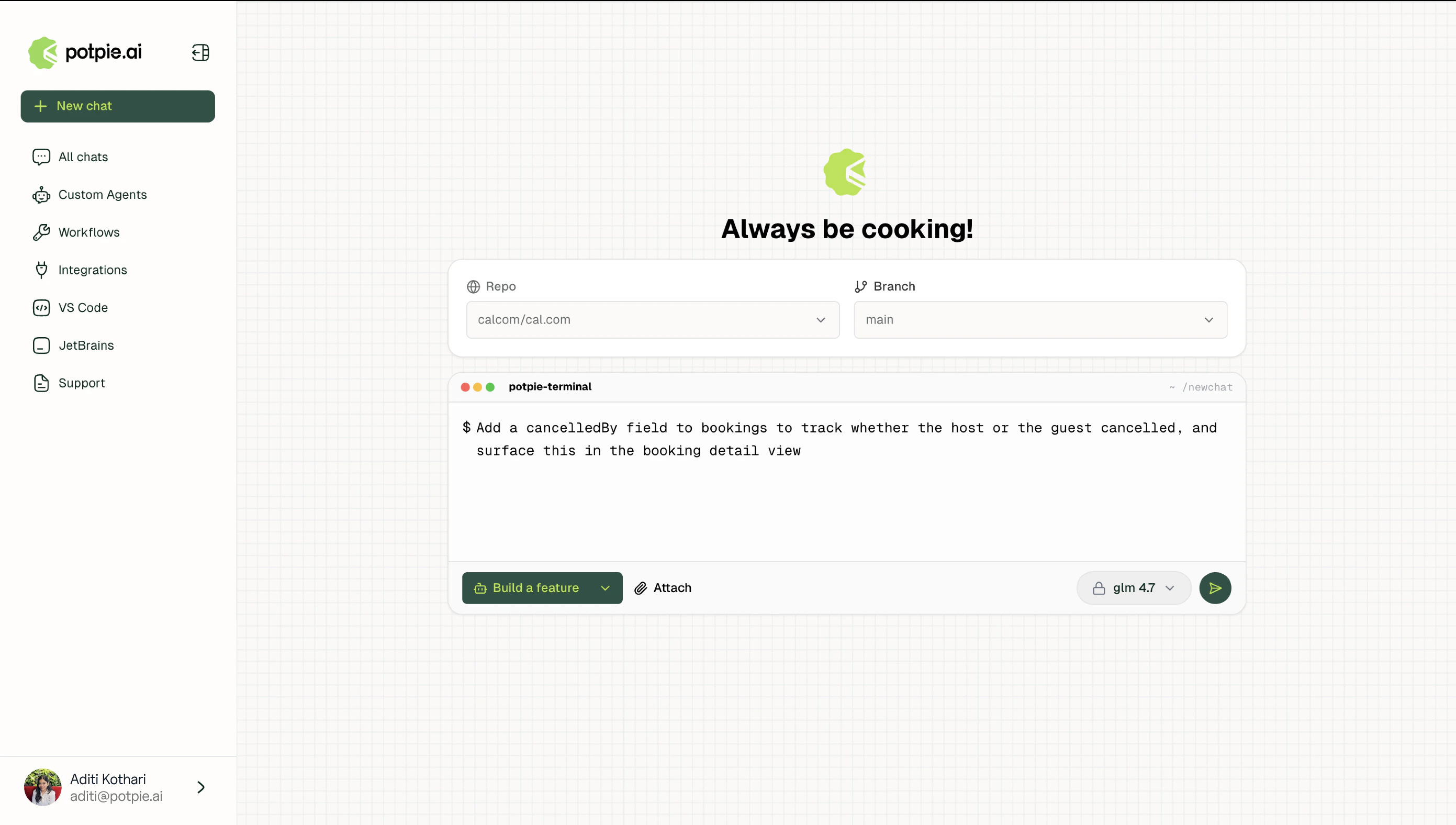Click the Attach paperclip icon
The image size is (1456, 825).
point(641,587)
